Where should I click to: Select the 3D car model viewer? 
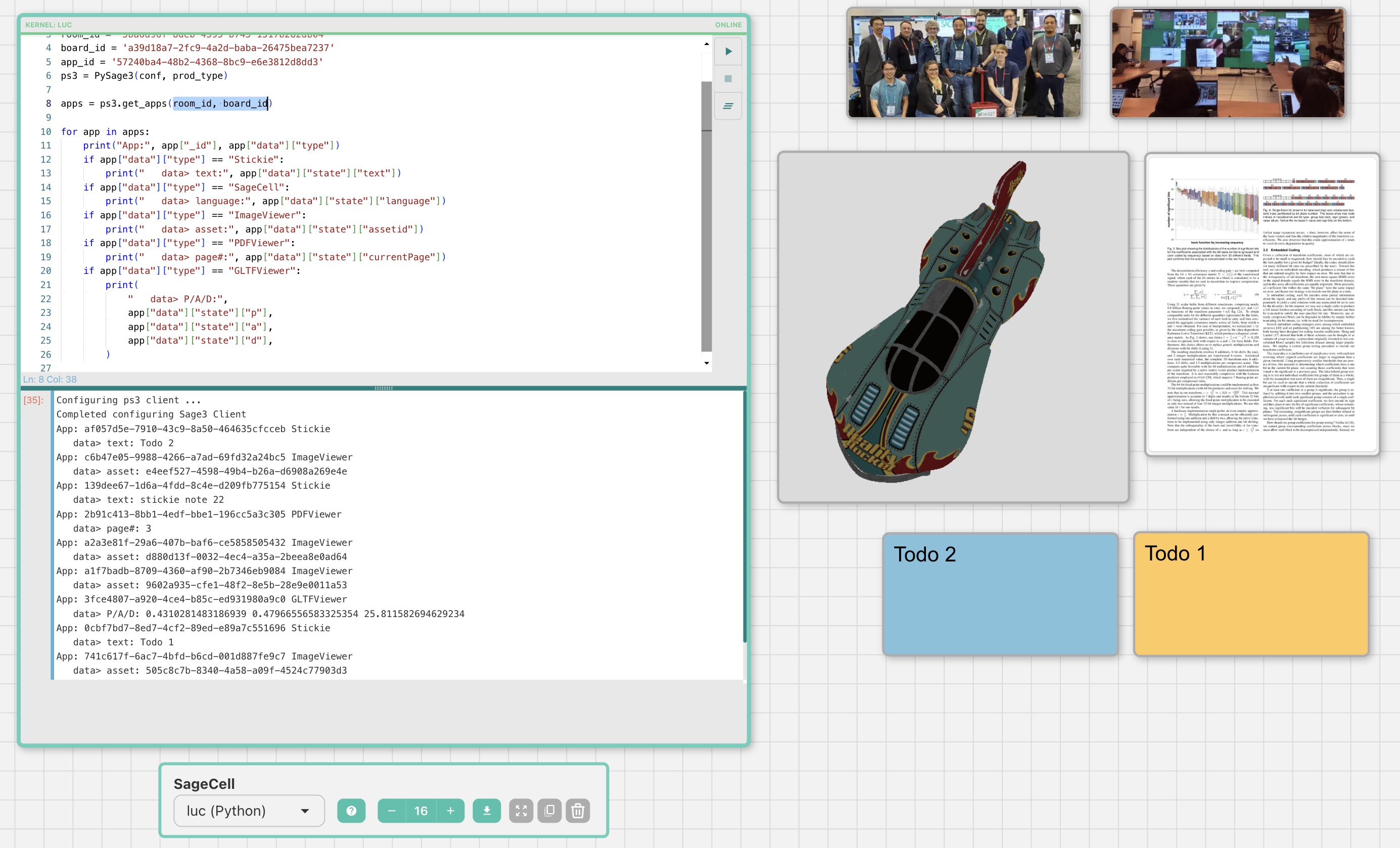tap(953, 327)
